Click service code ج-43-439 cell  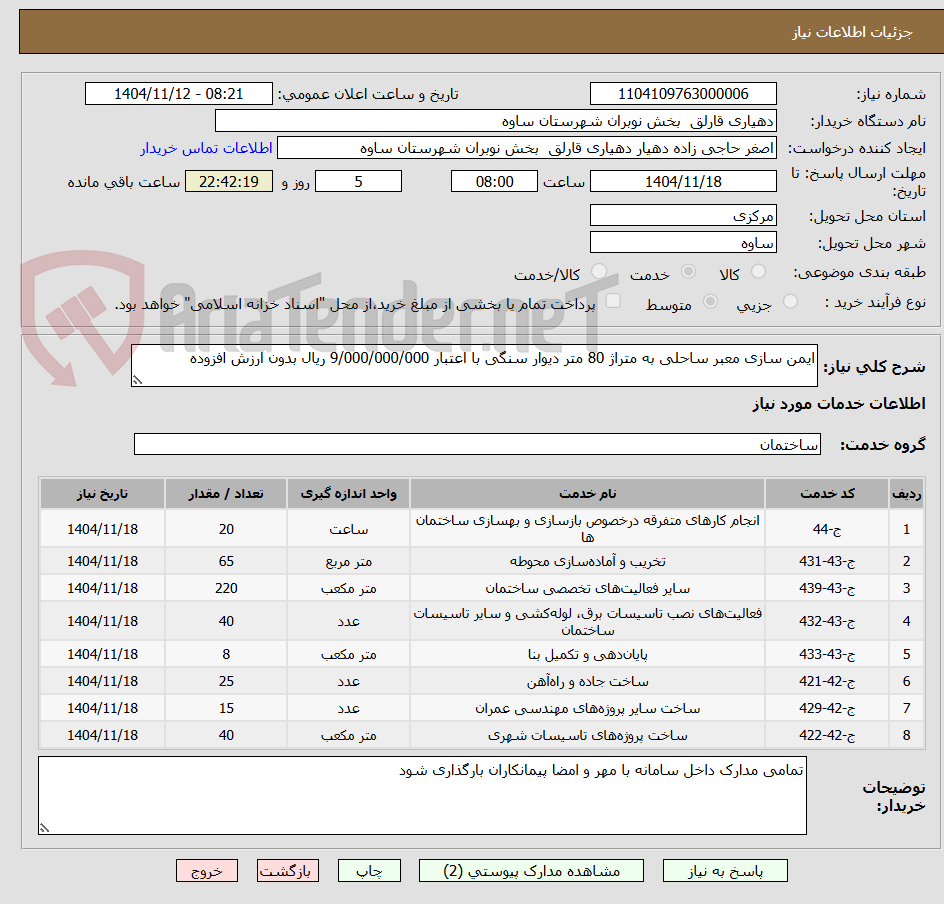pyautogui.click(x=827, y=588)
